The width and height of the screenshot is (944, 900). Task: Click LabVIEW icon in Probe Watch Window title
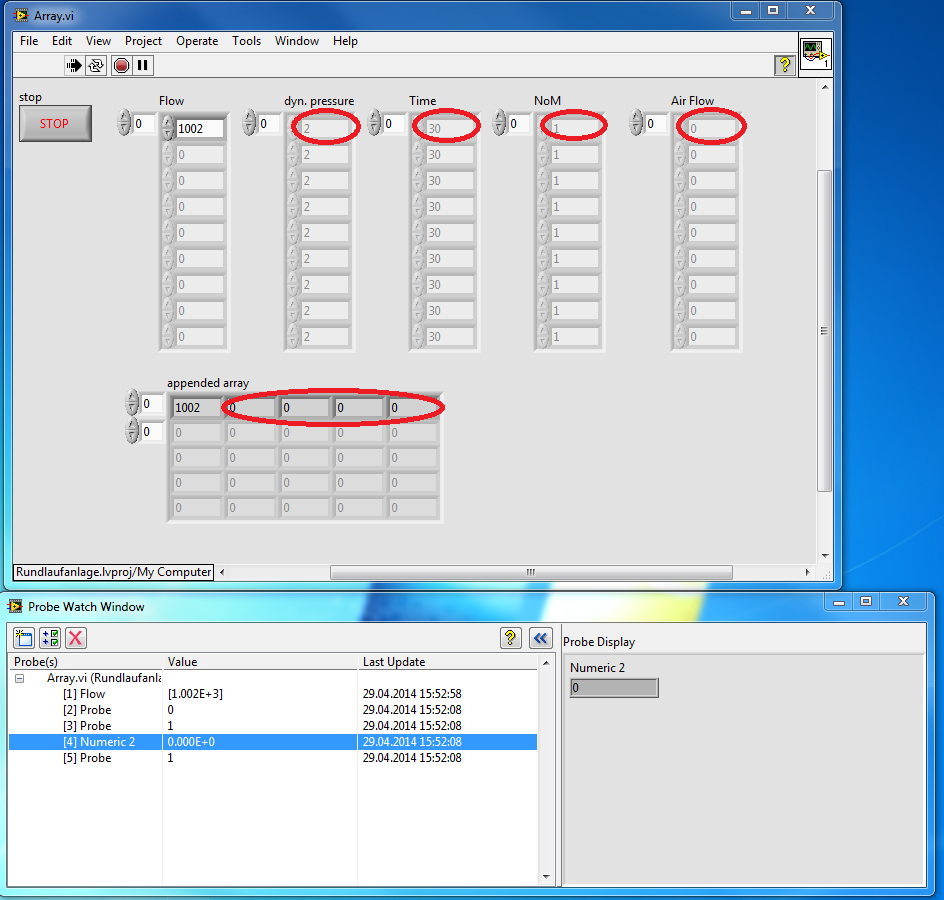(15, 606)
